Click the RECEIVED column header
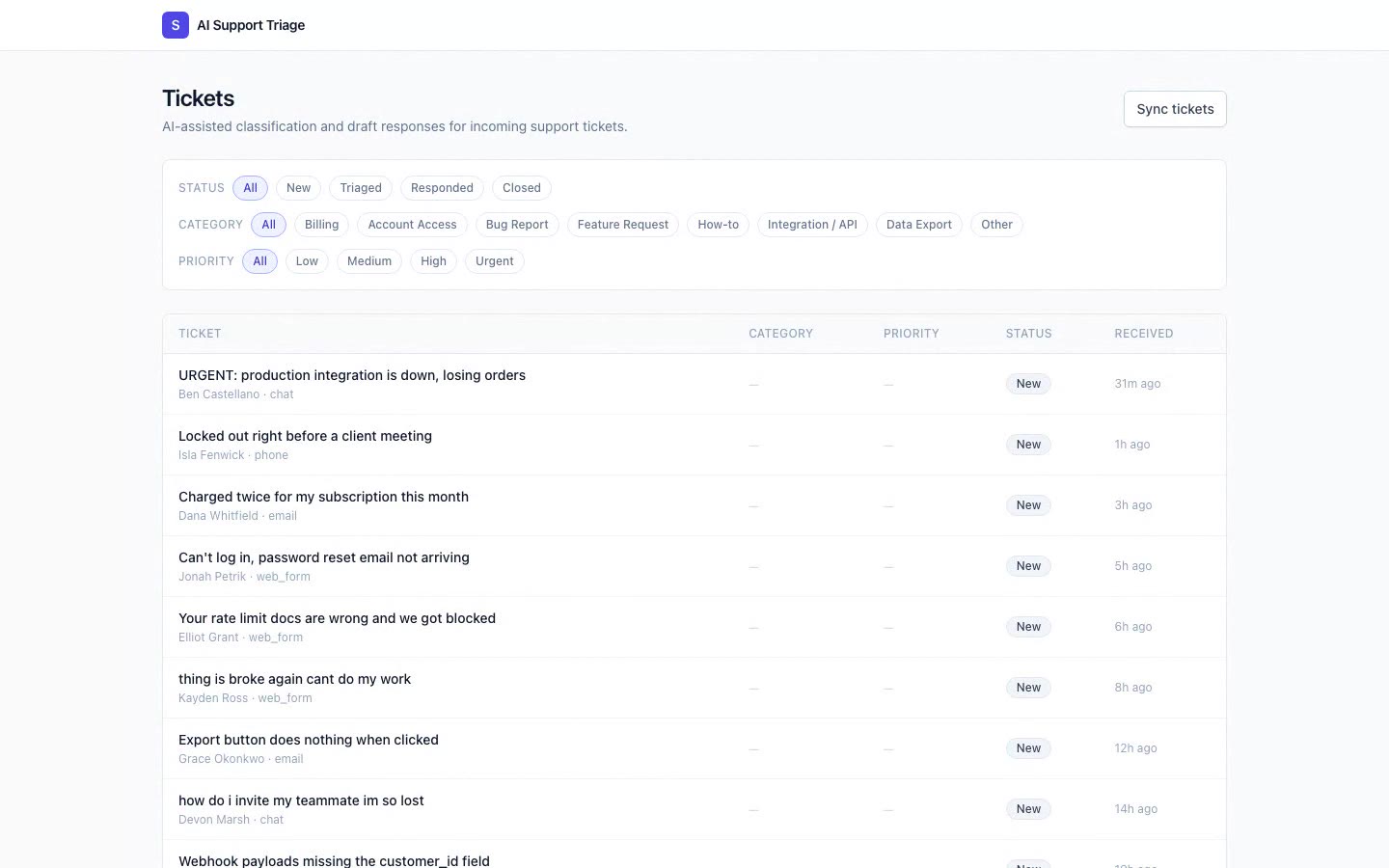 (x=1144, y=334)
